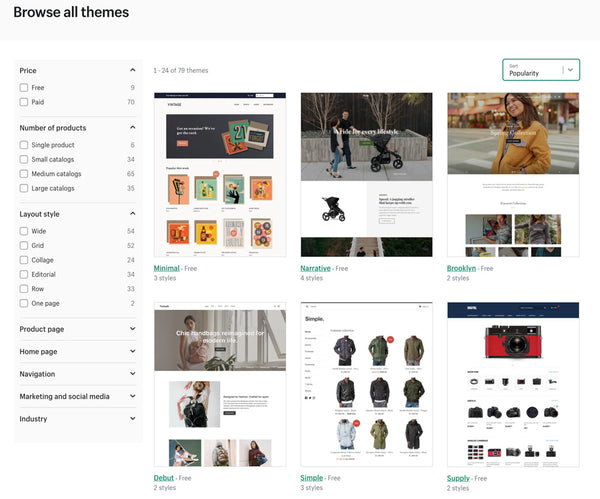Tick the Free price checkbox
Viewport: 600px width, 499px height.
(24, 88)
